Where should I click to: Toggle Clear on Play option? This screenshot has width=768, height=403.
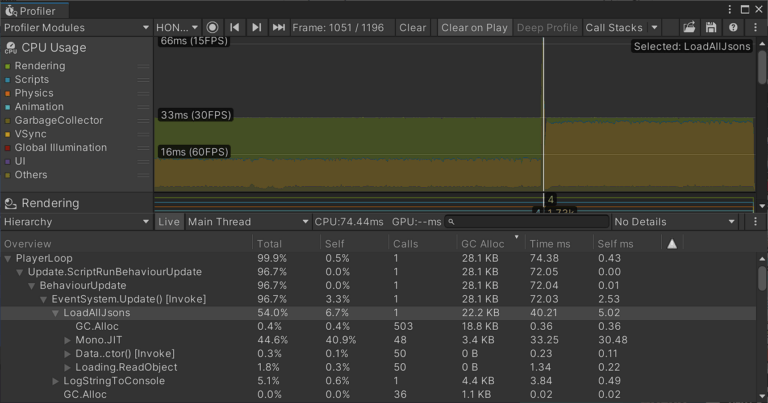[x=474, y=28]
